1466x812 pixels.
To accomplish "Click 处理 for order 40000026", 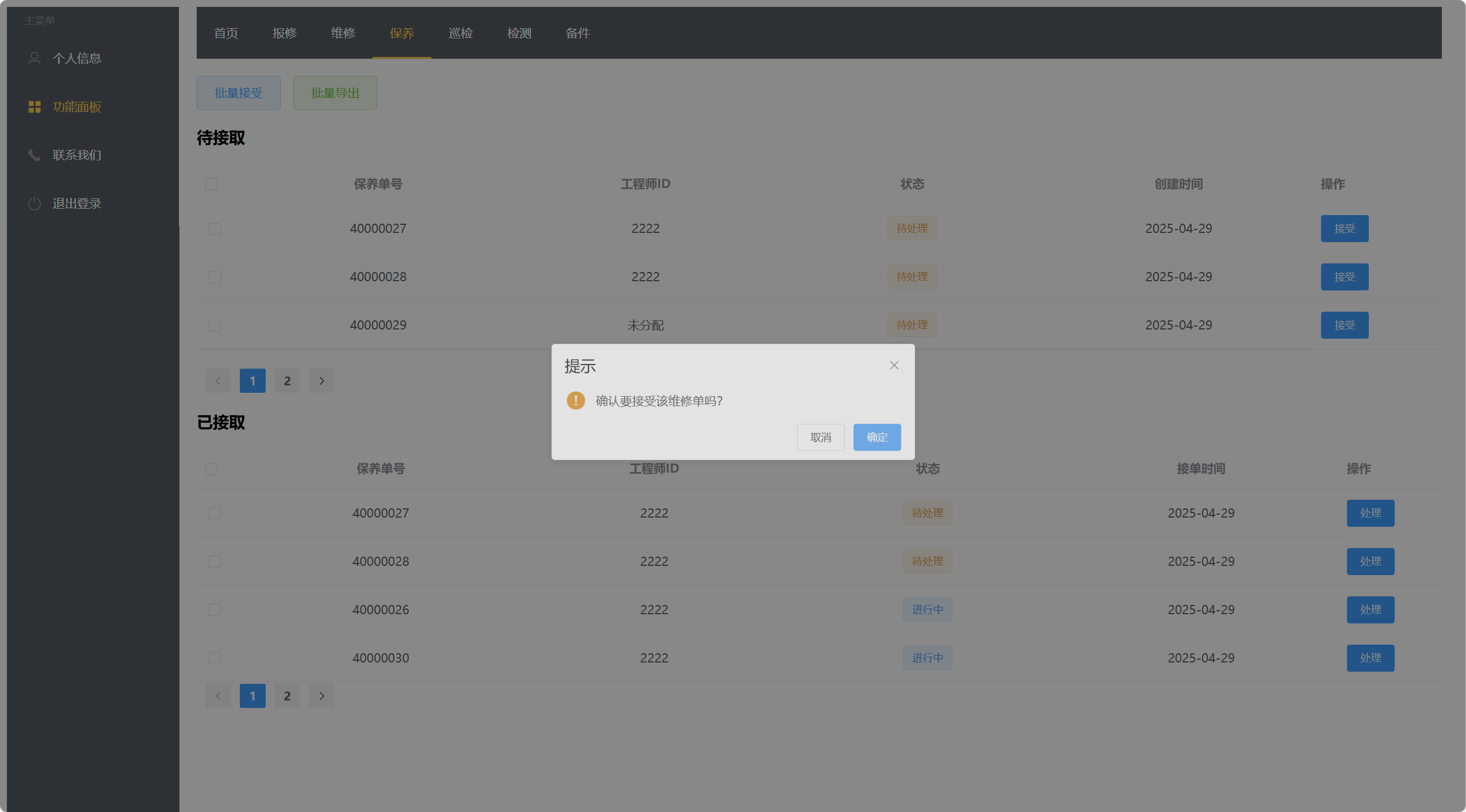I will [x=1370, y=610].
